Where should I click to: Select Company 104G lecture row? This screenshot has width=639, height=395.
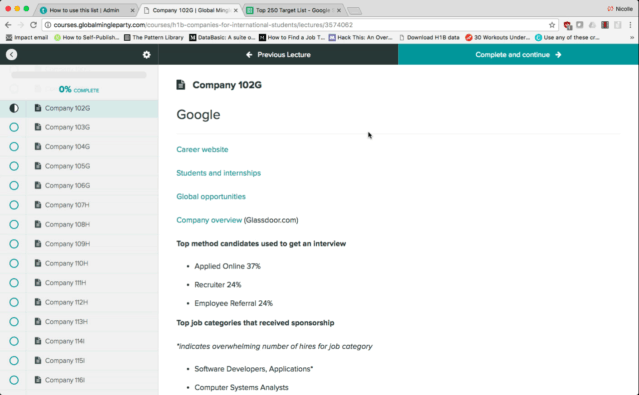[x=79, y=146]
